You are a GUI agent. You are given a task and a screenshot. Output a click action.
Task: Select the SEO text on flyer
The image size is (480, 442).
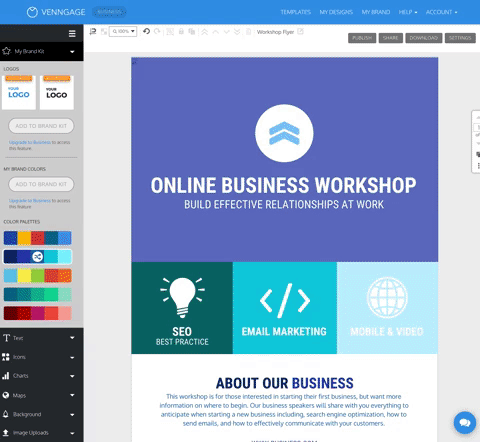pyautogui.click(x=182, y=332)
